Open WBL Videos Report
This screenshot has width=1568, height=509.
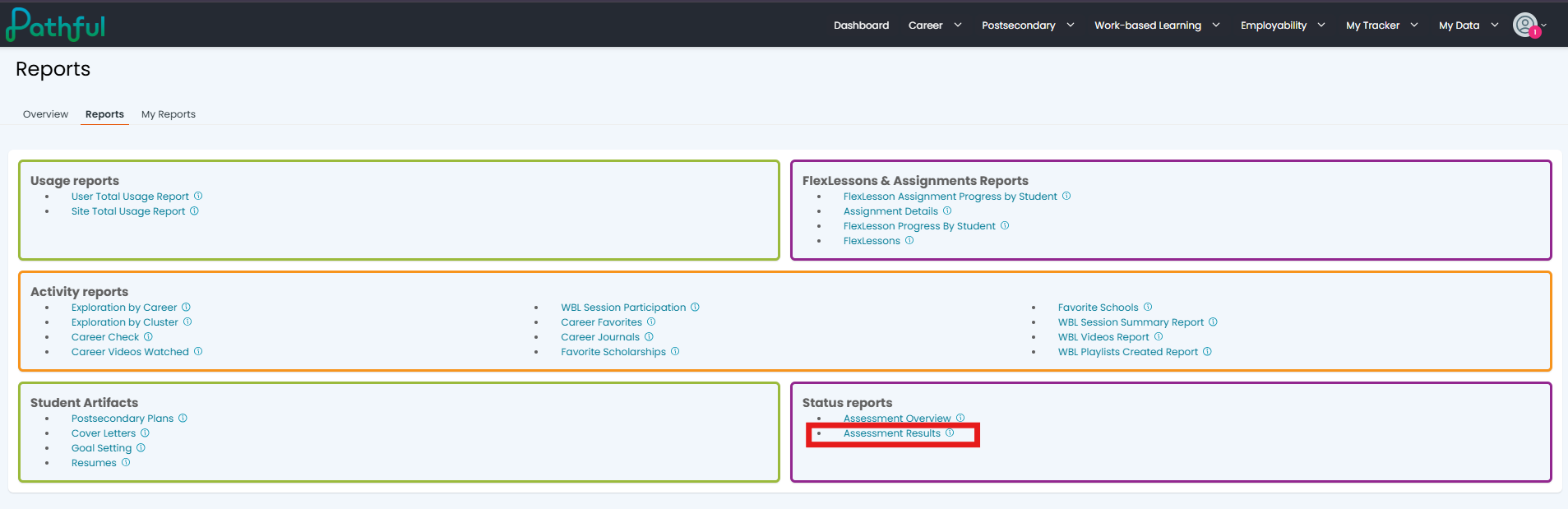point(1103,337)
